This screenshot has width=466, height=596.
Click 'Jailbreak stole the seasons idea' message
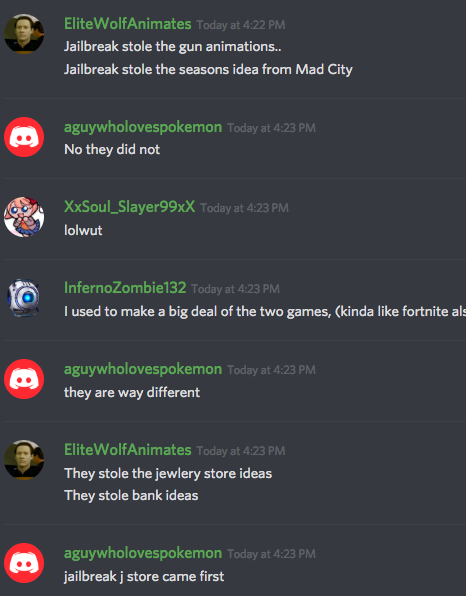click(x=208, y=70)
